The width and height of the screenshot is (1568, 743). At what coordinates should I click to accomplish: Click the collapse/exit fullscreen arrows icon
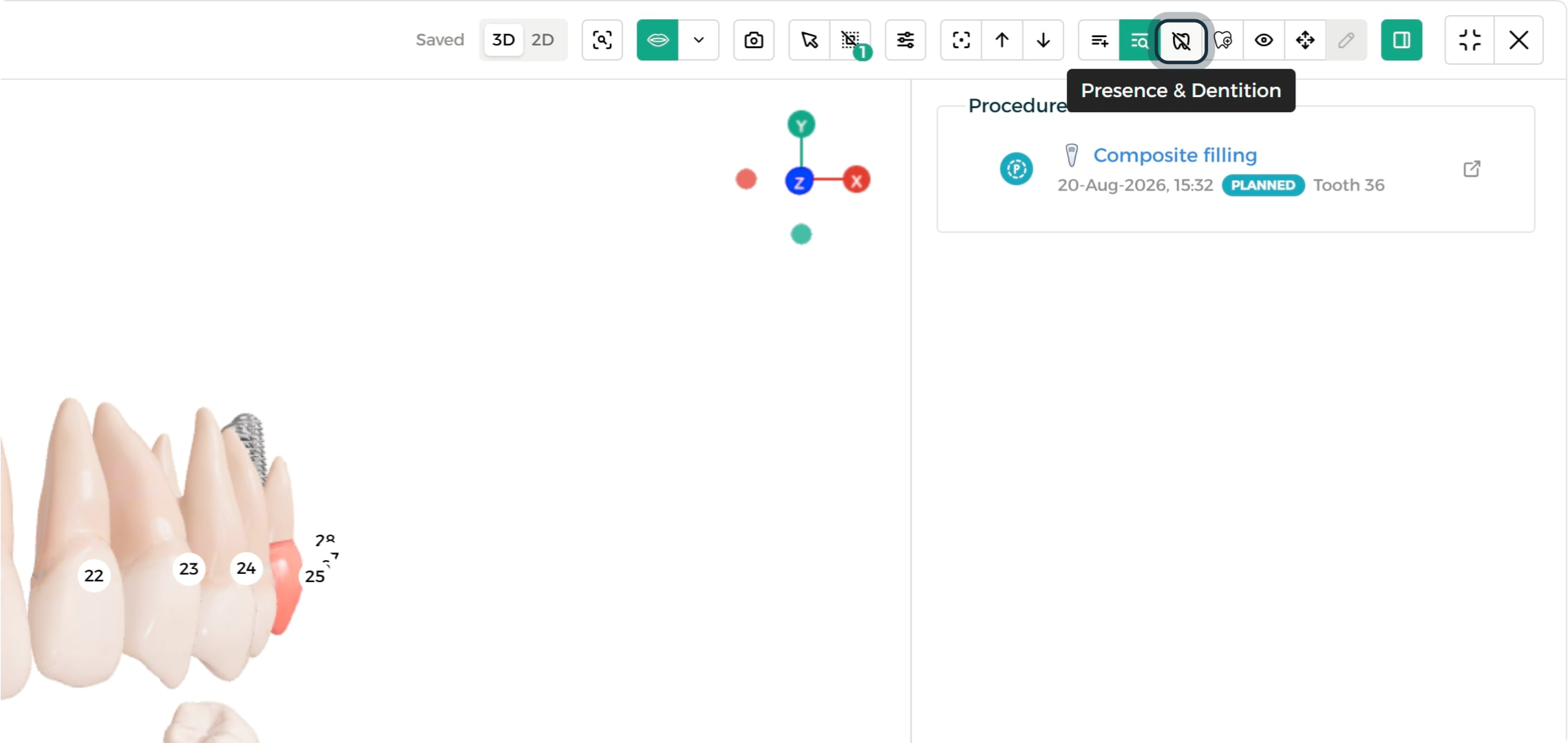coord(1470,40)
